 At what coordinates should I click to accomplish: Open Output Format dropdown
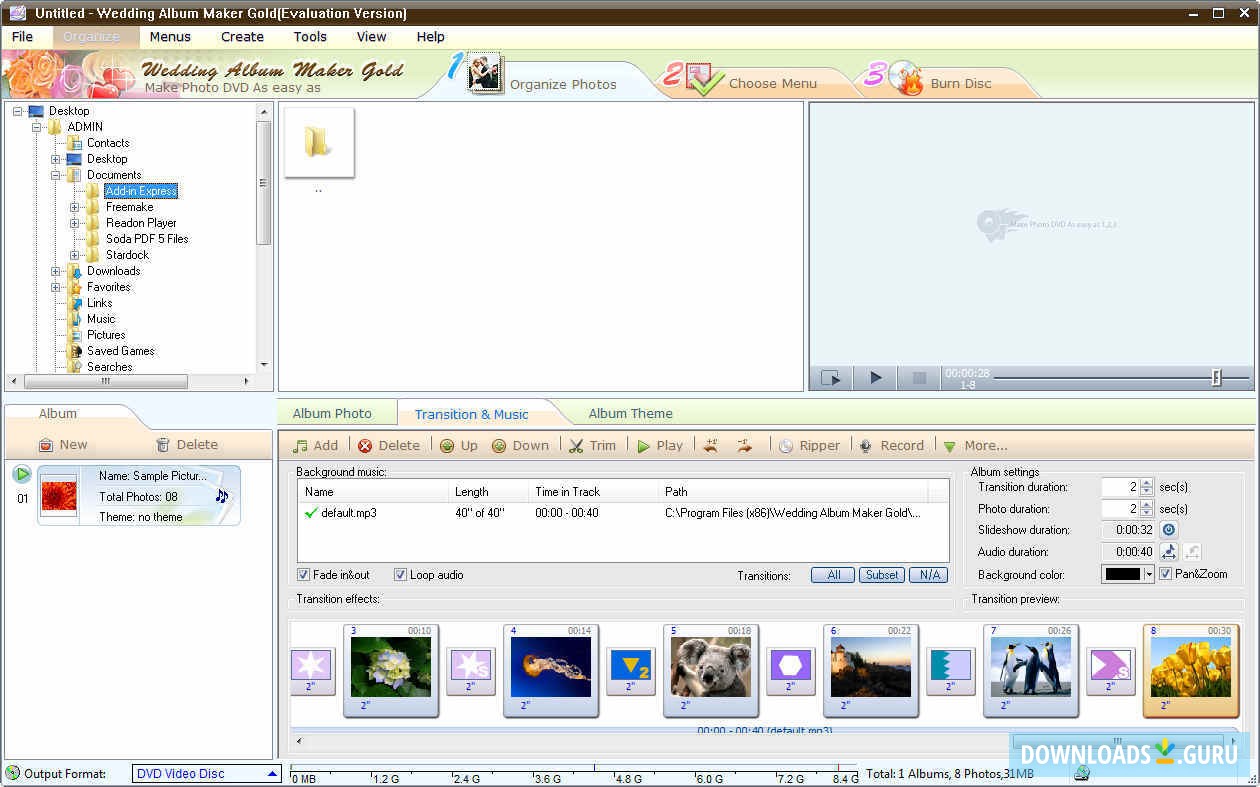coord(207,774)
